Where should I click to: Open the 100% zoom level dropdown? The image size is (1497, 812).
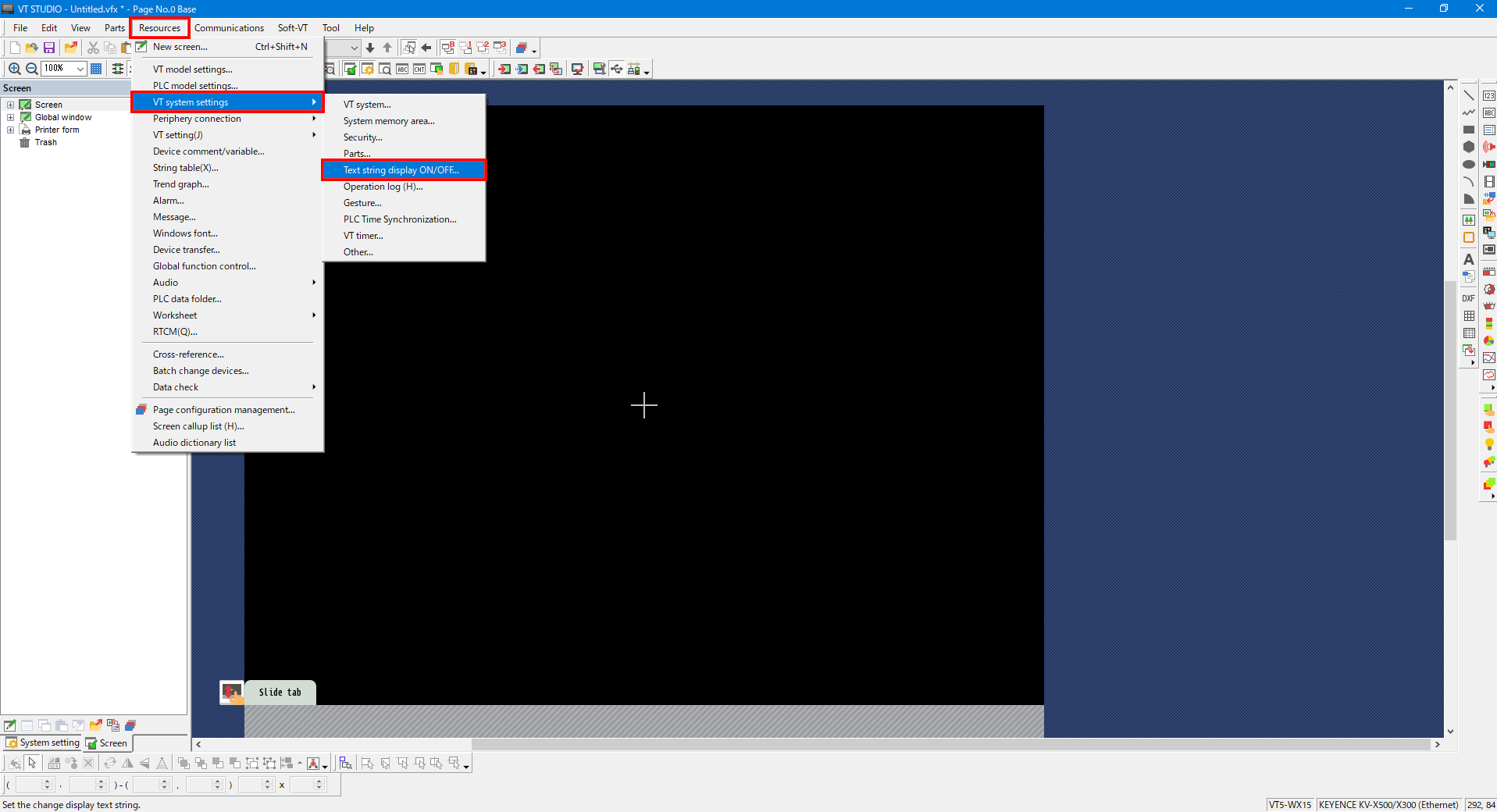[x=80, y=69]
